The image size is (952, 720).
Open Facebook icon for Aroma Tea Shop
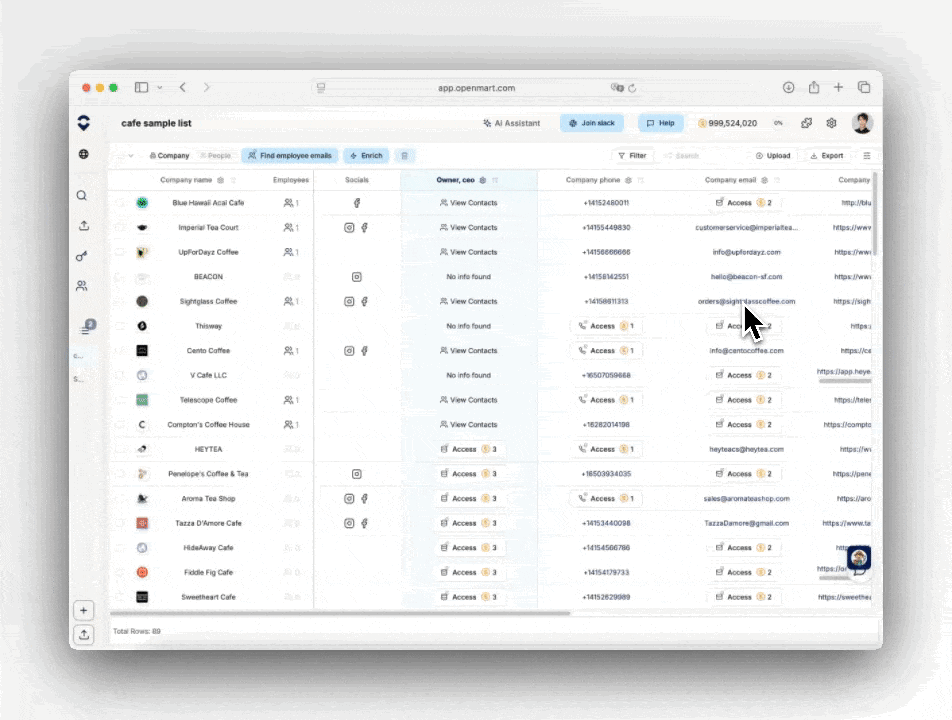364,498
